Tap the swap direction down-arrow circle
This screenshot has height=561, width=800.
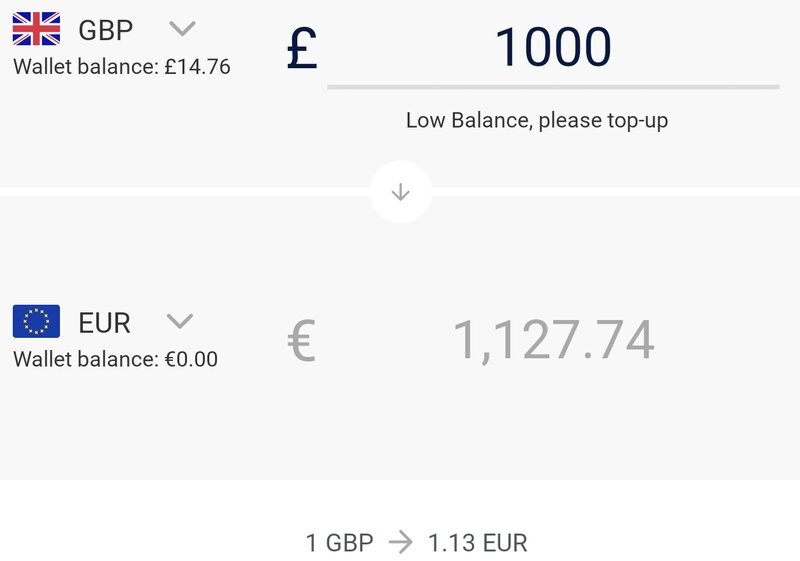[401, 192]
